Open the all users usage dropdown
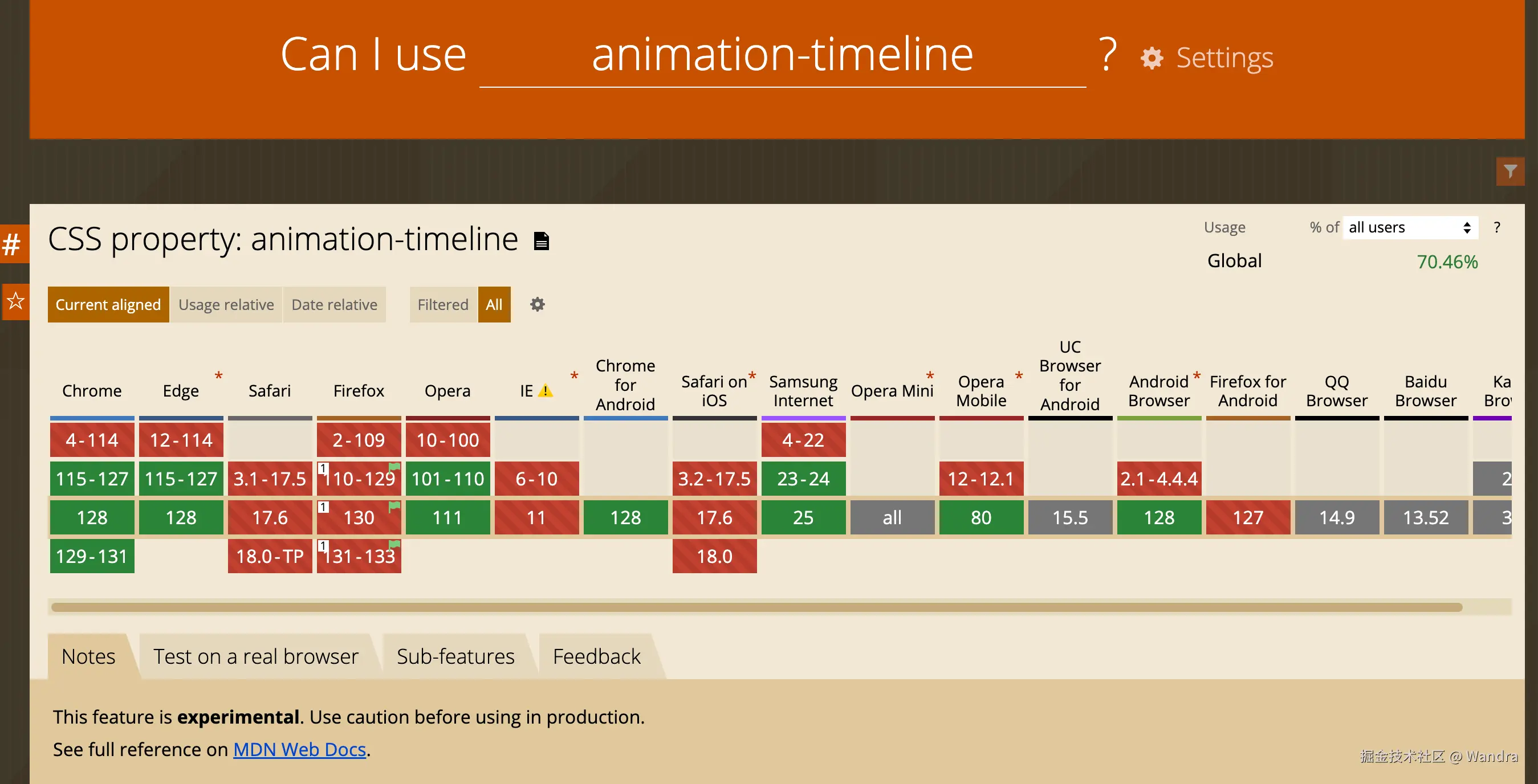The image size is (1538, 784). 1410,227
